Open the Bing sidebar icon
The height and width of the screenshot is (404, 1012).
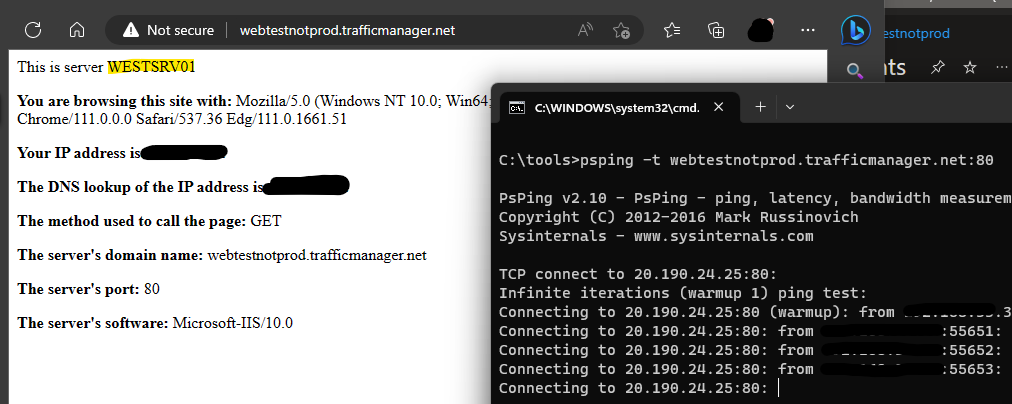pyautogui.click(x=855, y=30)
